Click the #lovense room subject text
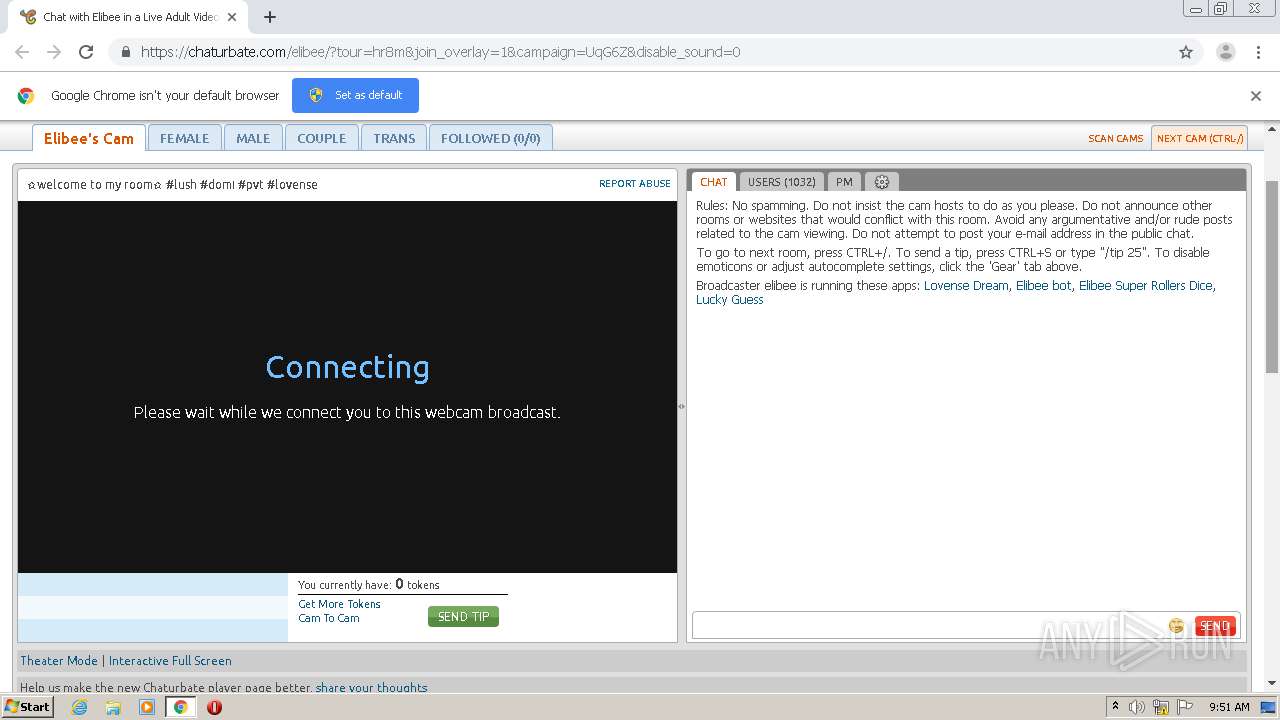The width and height of the screenshot is (1280, 720). [292, 184]
